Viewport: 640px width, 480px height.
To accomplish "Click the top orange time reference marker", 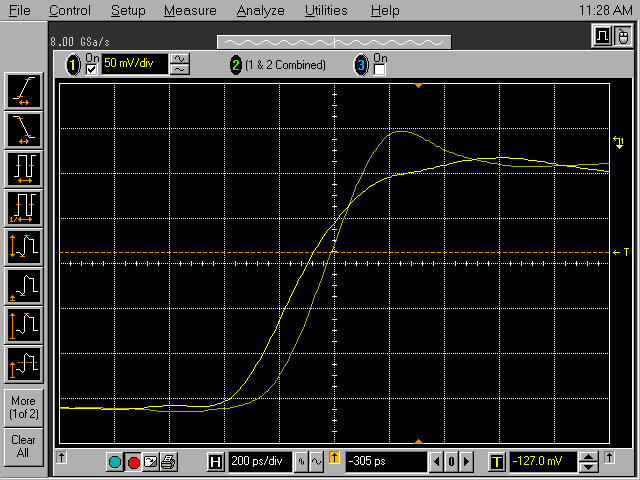I will tap(418, 85).
